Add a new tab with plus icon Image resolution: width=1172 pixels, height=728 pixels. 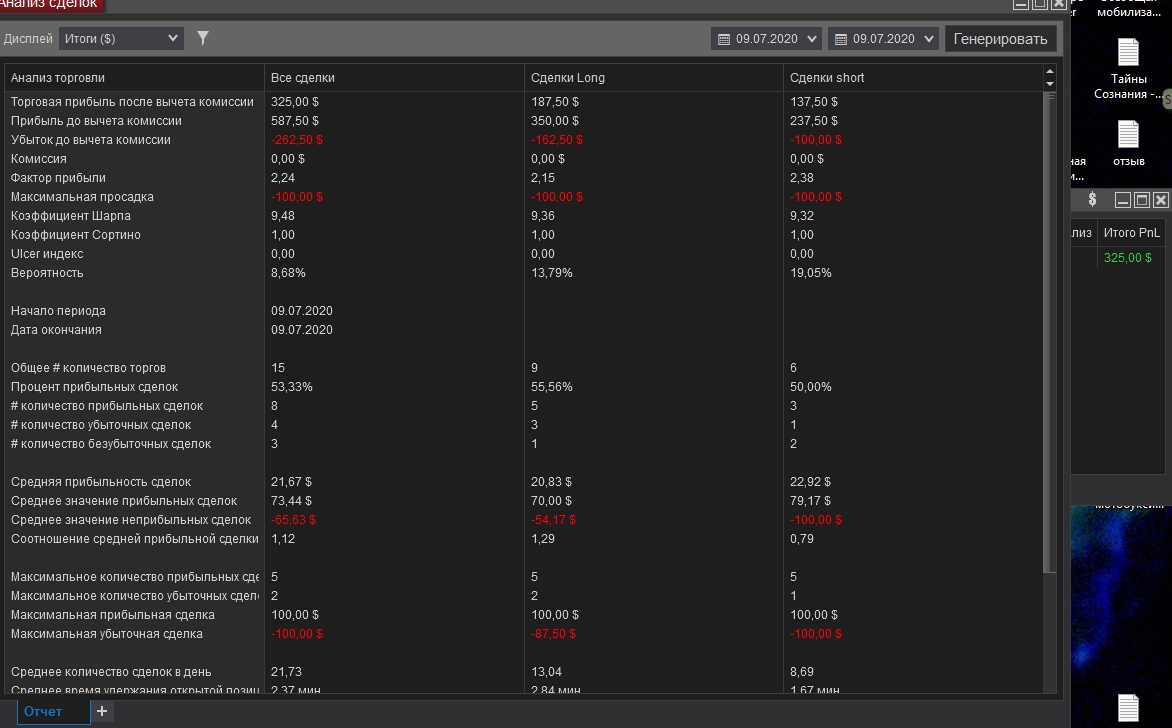[x=102, y=712]
